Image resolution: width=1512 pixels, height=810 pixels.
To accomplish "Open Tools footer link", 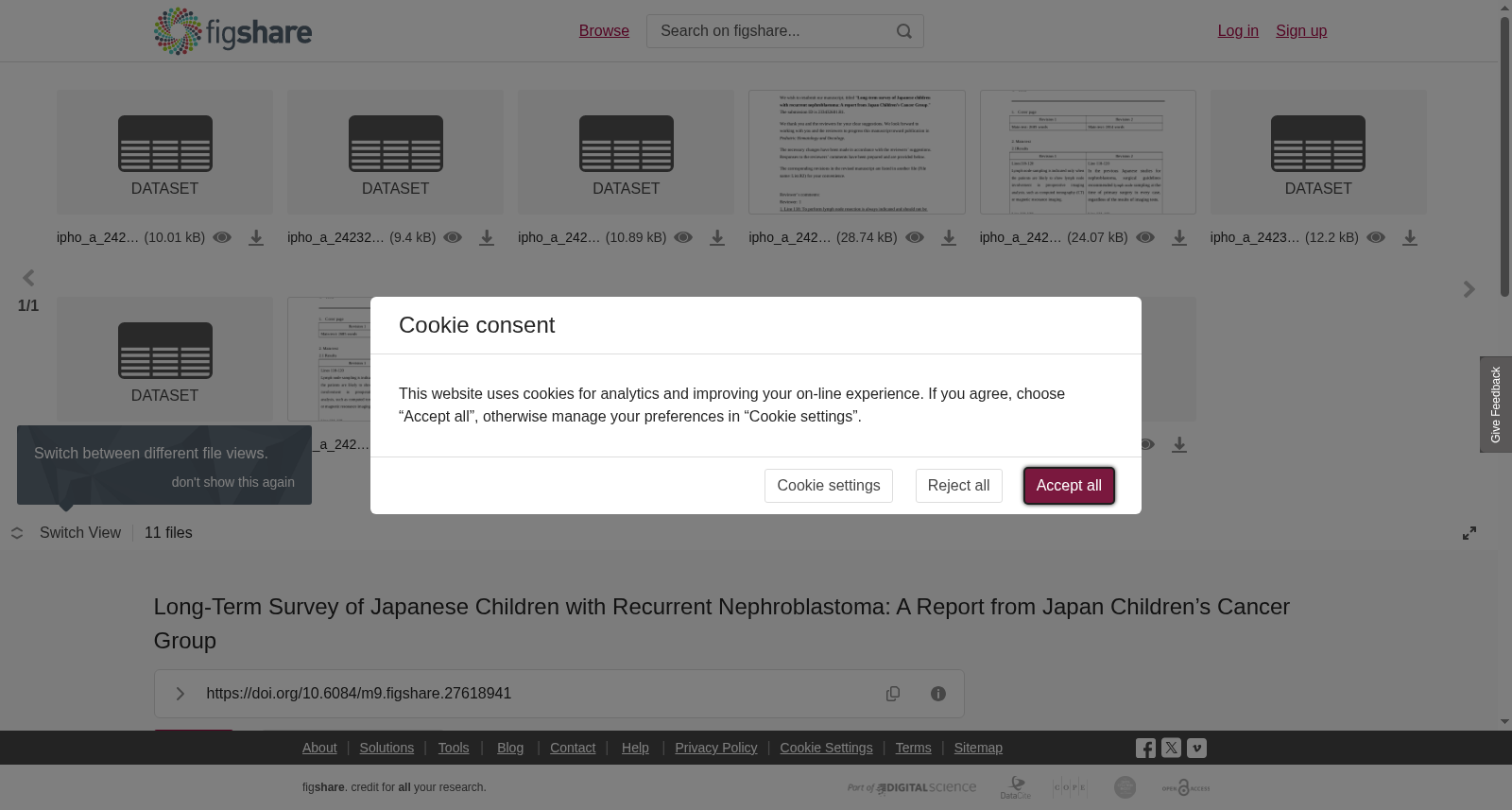I will (454, 748).
